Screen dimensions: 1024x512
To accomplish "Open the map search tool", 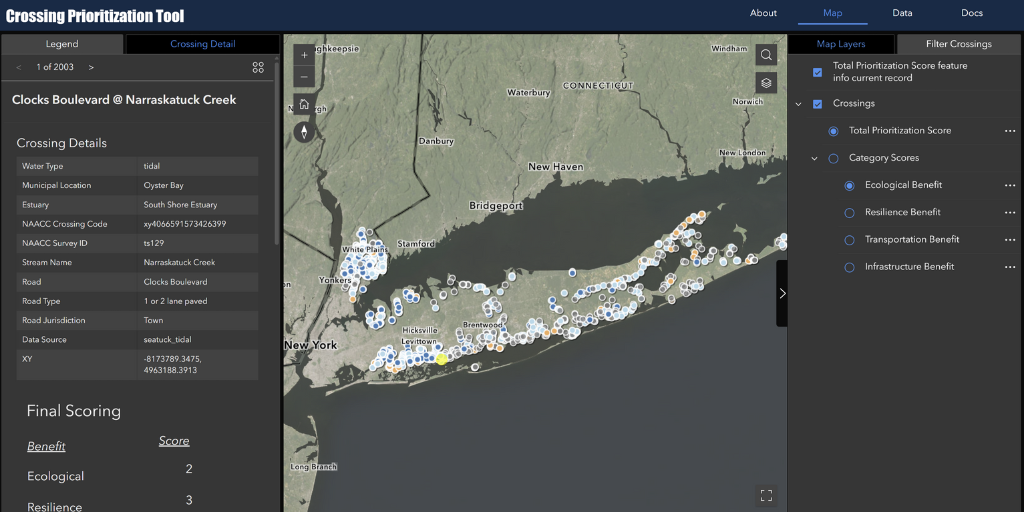I will pos(766,55).
